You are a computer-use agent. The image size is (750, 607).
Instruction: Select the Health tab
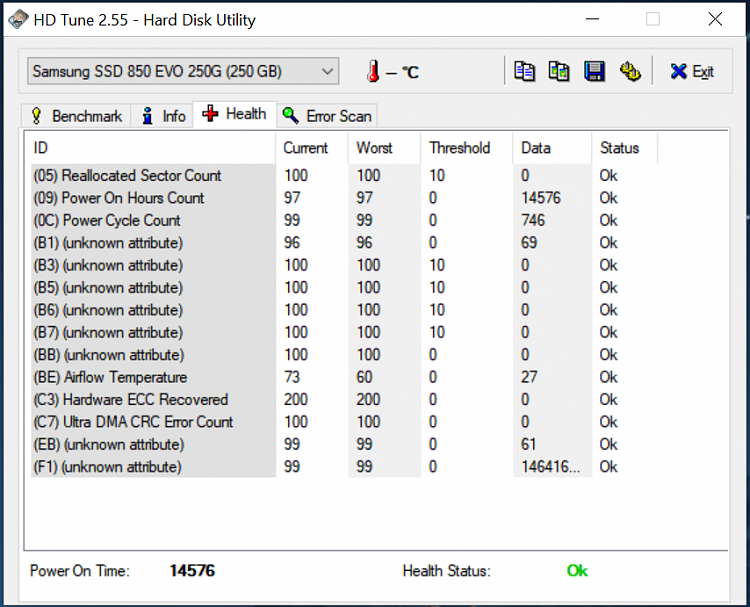[234, 114]
